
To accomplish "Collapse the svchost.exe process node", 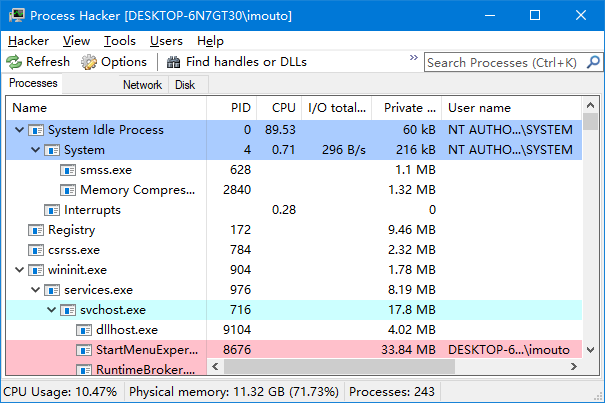I will (52, 310).
